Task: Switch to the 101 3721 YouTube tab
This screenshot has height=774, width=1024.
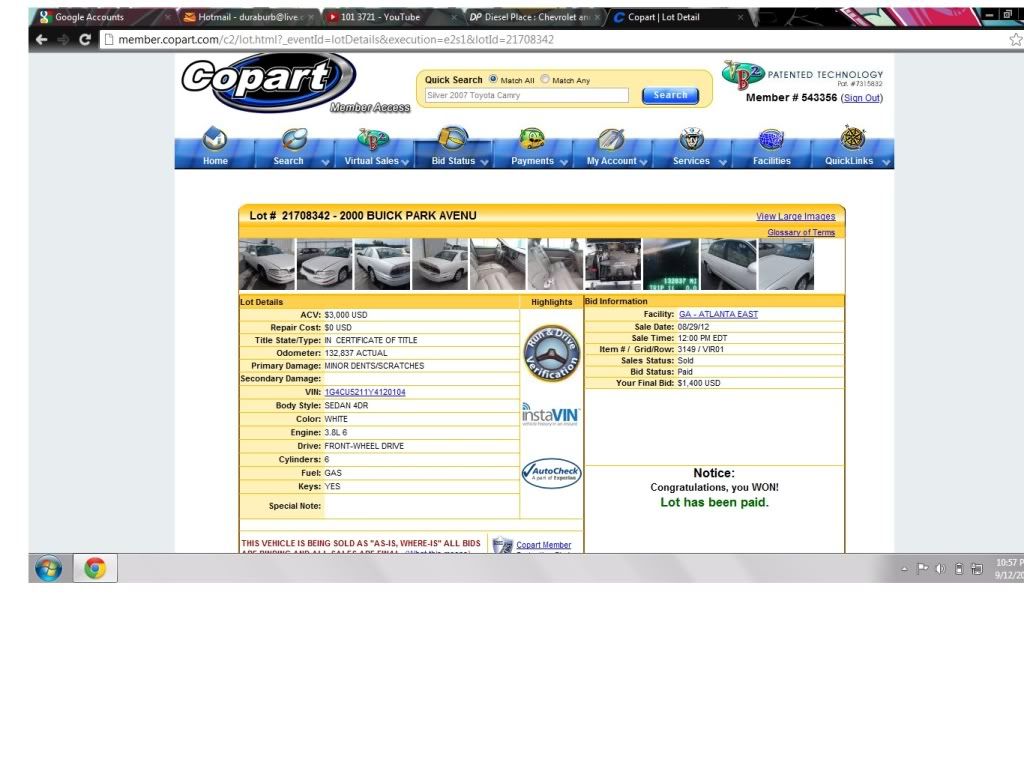Action: pyautogui.click(x=392, y=17)
